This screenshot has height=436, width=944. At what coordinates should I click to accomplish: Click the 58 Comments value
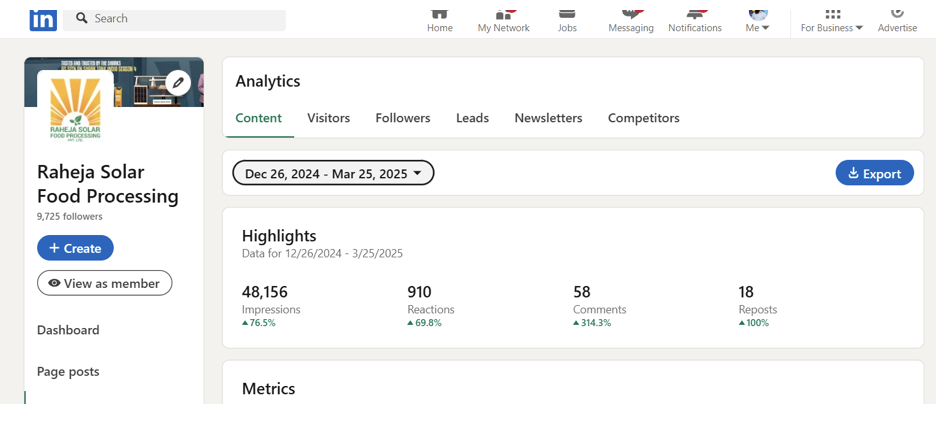pyautogui.click(x=582, y=292)
